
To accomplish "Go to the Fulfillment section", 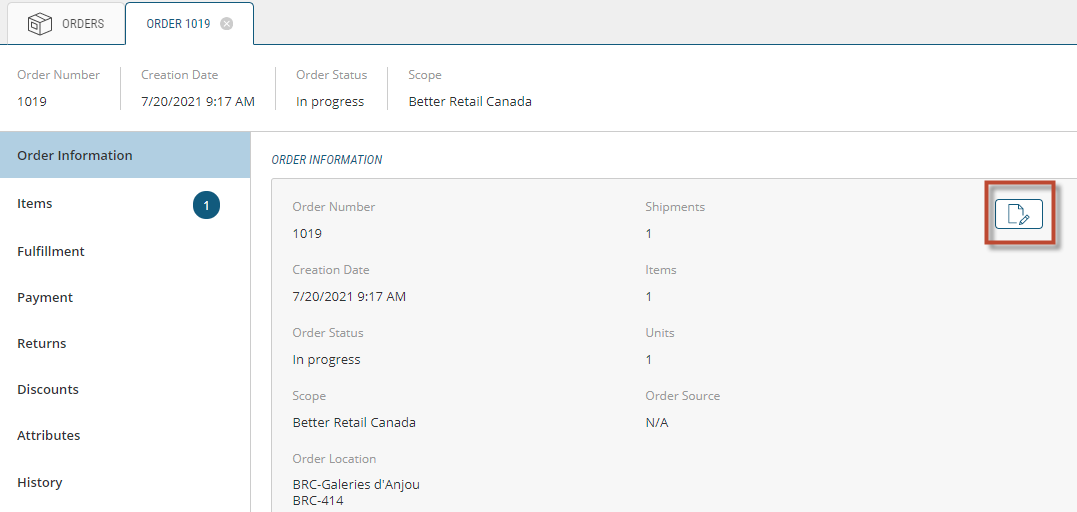I will (x=51, y=252).
